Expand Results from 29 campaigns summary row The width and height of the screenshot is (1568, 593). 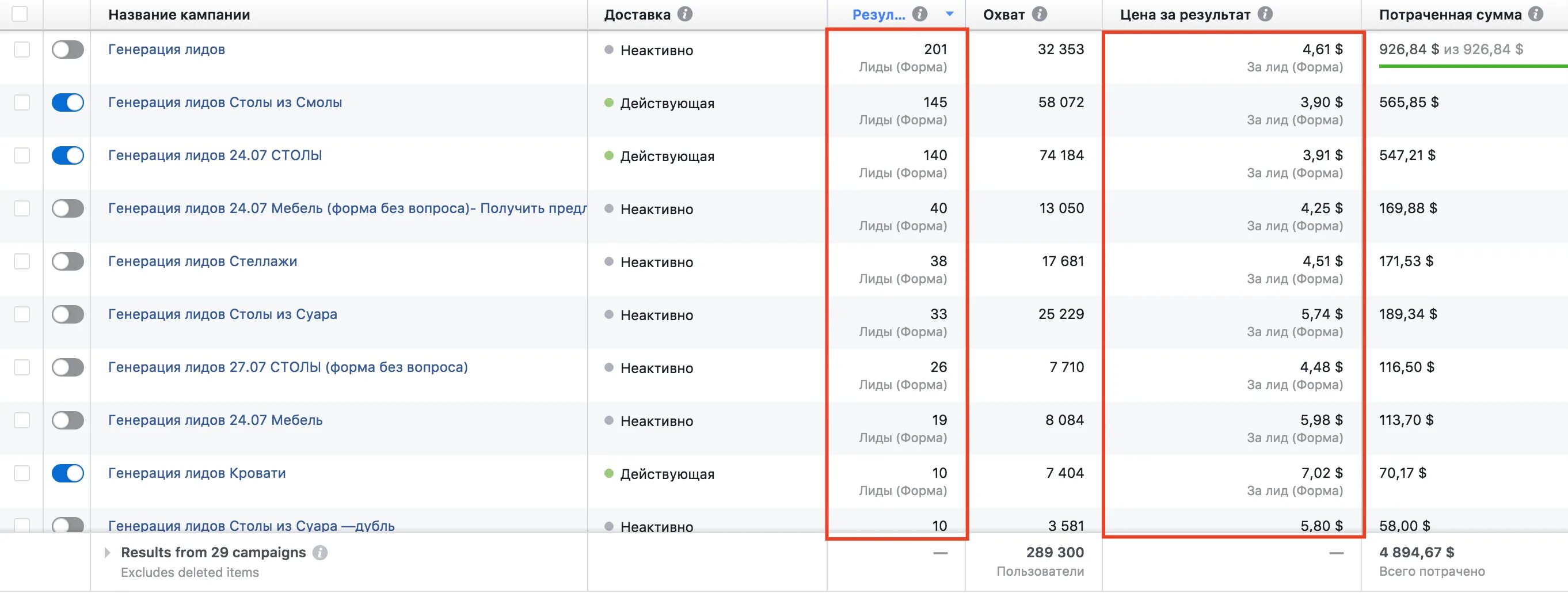[x=107, y=553]
